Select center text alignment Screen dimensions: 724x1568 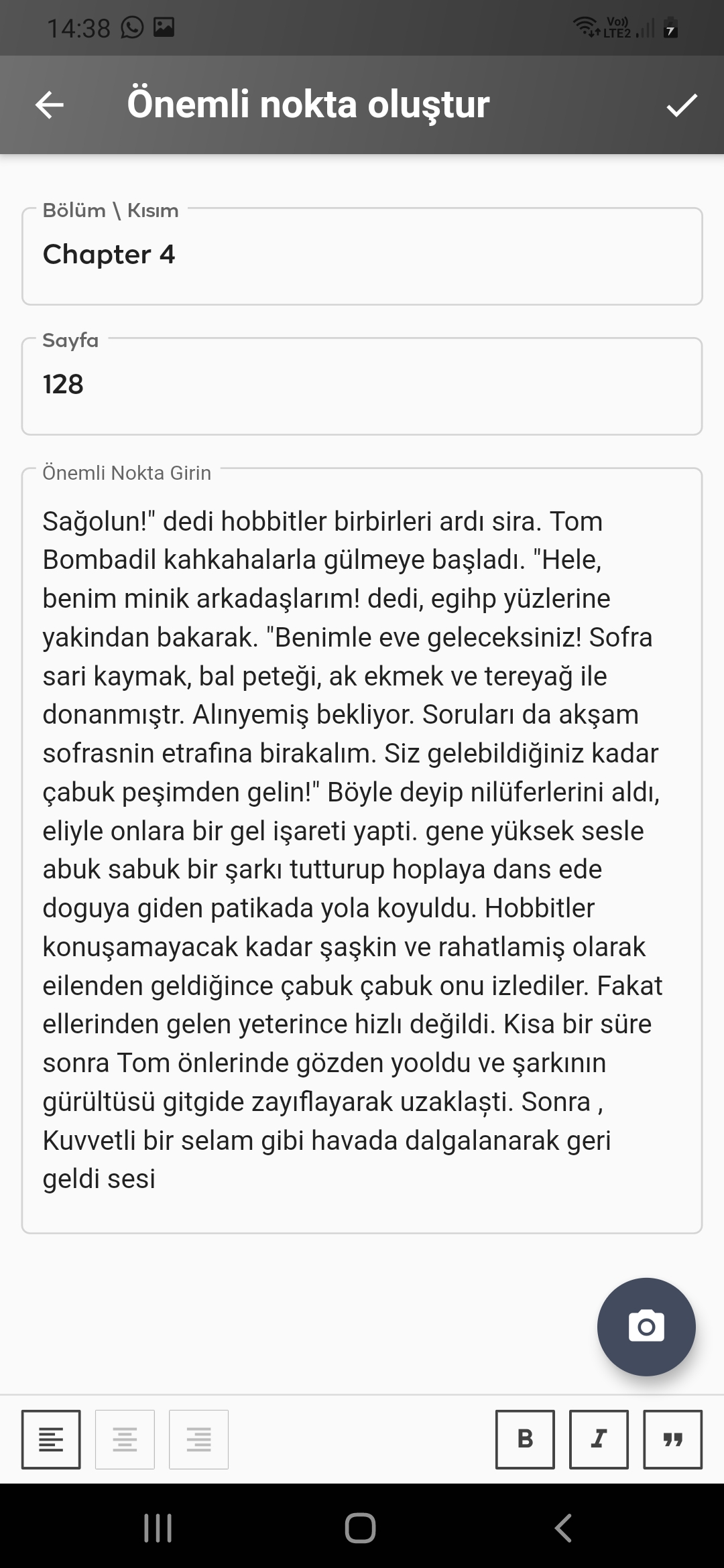click(x=125, y=1439)
